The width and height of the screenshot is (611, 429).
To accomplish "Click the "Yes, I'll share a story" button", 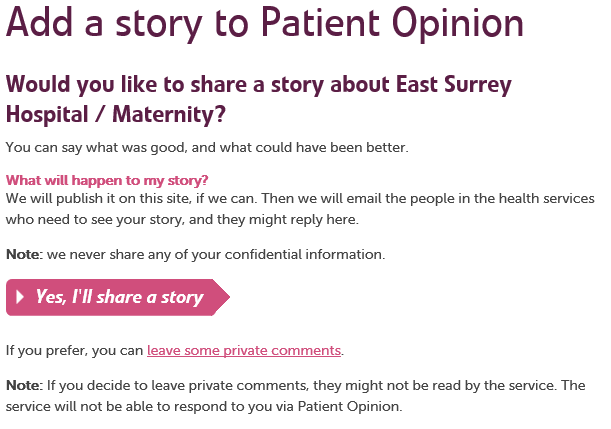I will tap(118, 297).
